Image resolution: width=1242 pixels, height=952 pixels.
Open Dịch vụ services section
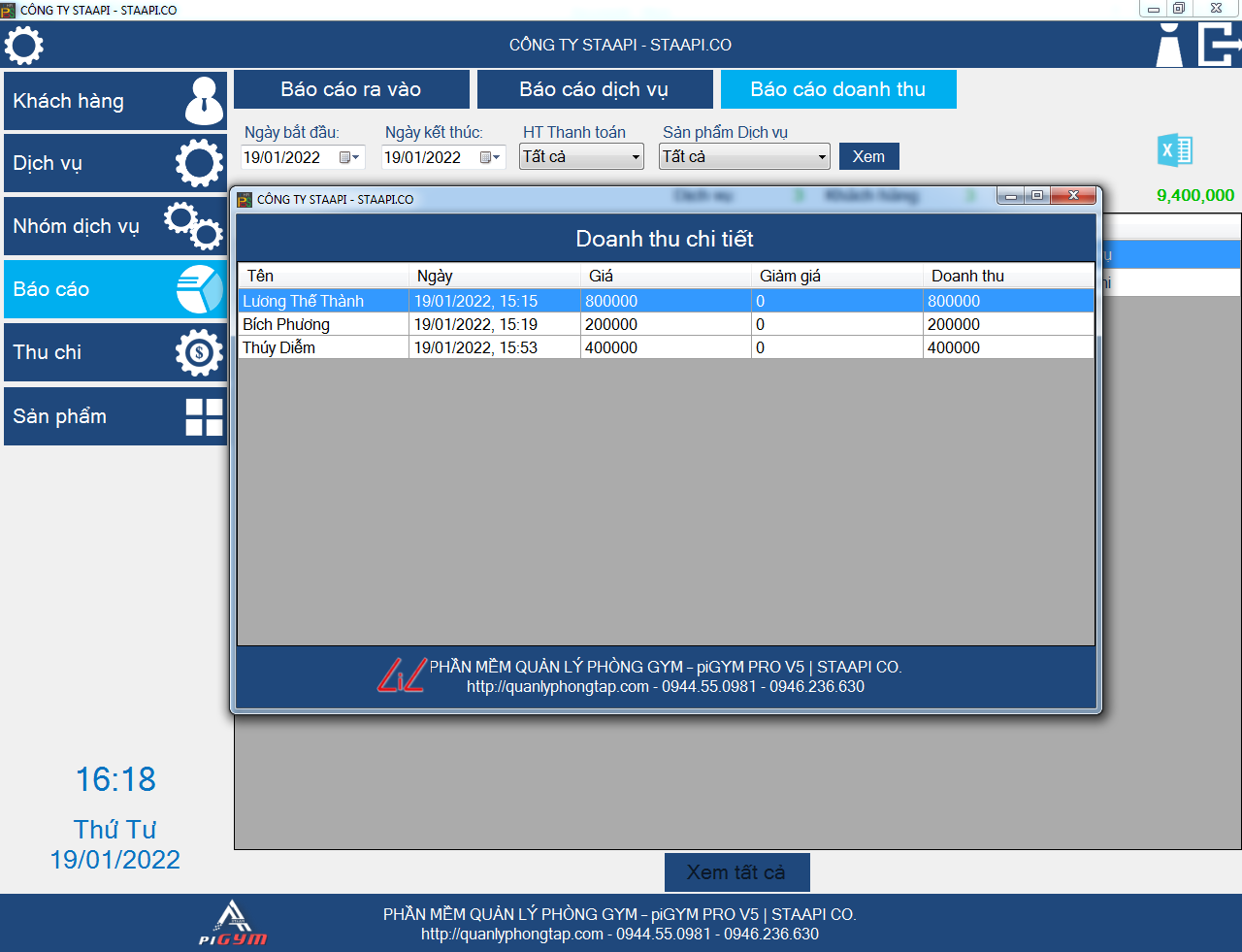click(115, 163)
